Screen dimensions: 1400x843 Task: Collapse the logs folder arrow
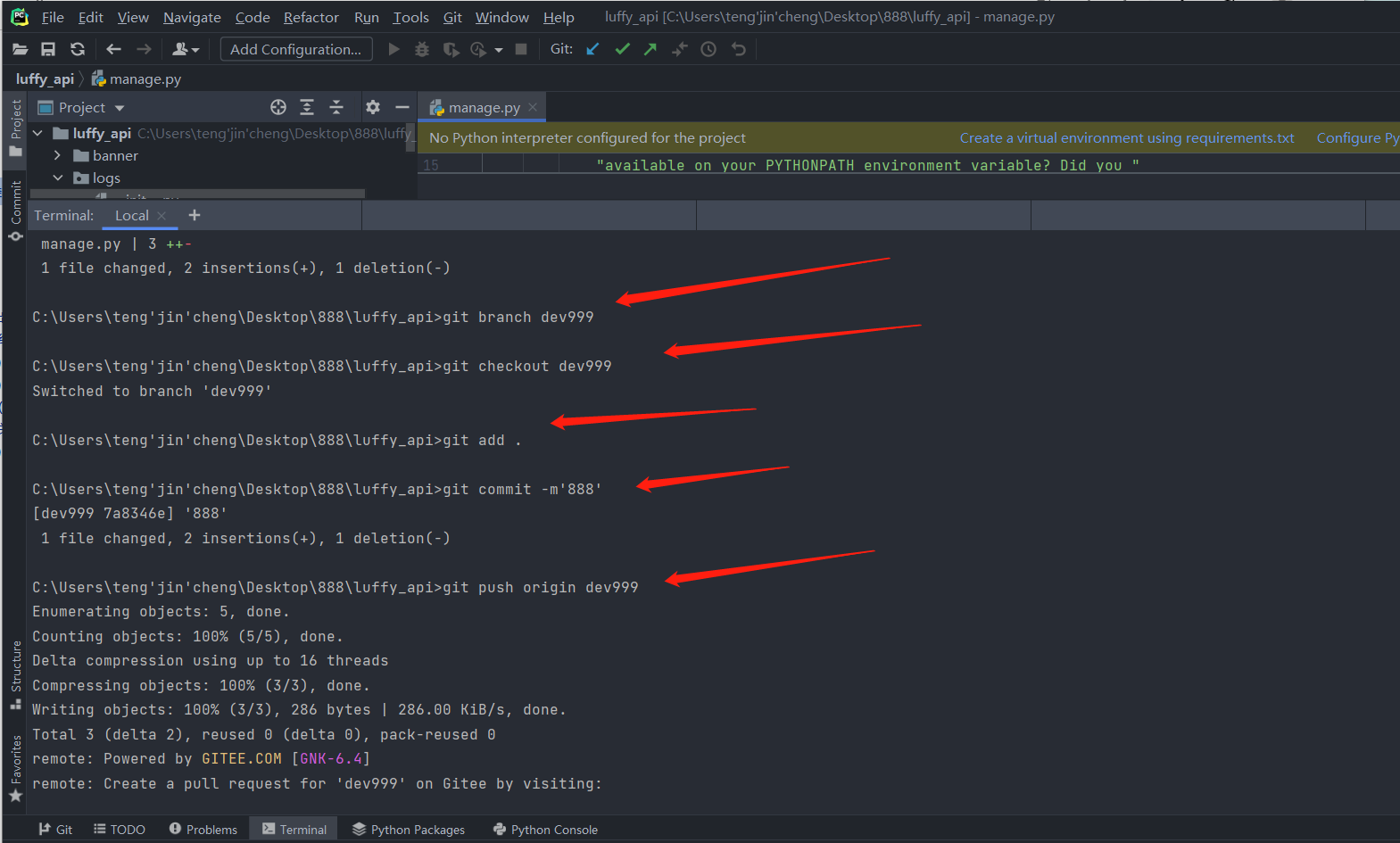[x=57, y=178]
